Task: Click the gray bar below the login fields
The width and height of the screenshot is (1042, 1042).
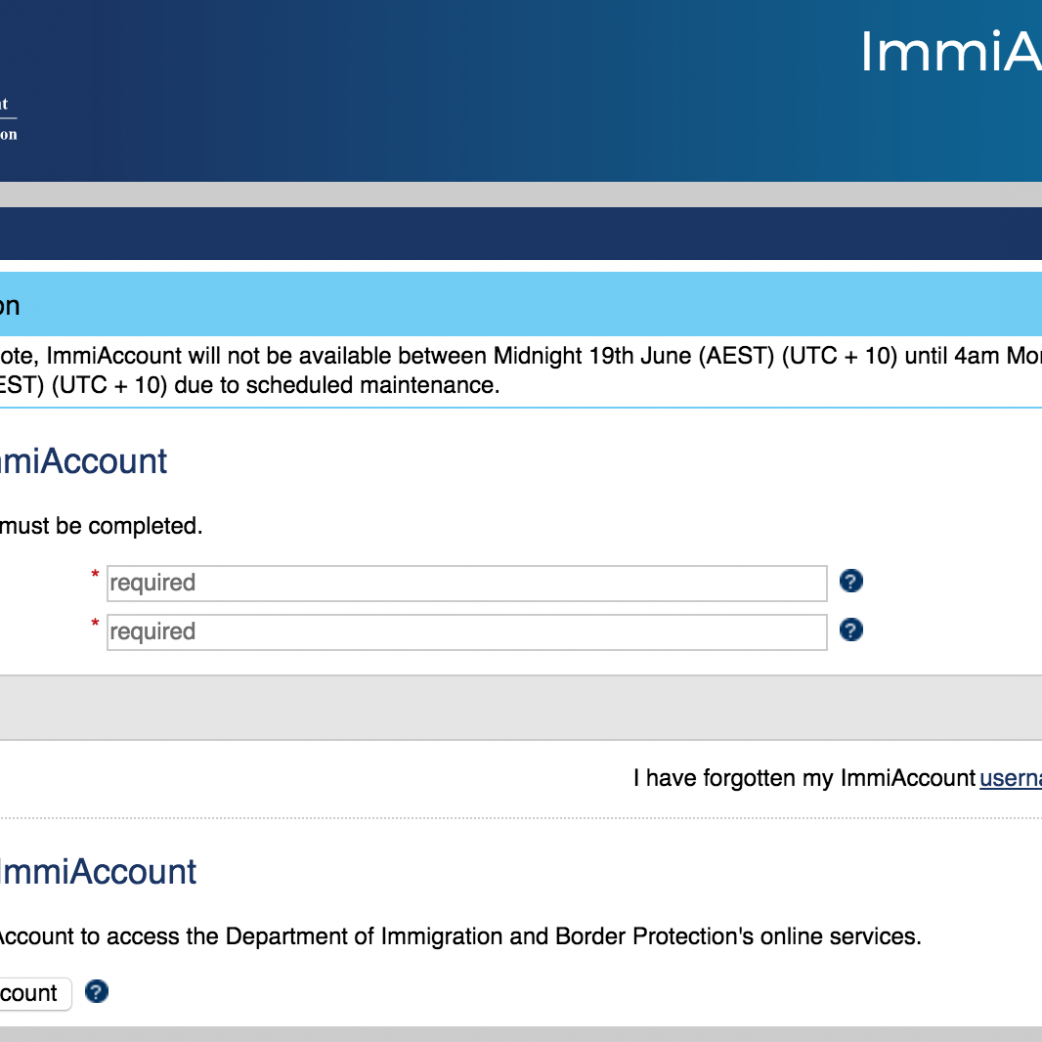Action: click(520, 707)
